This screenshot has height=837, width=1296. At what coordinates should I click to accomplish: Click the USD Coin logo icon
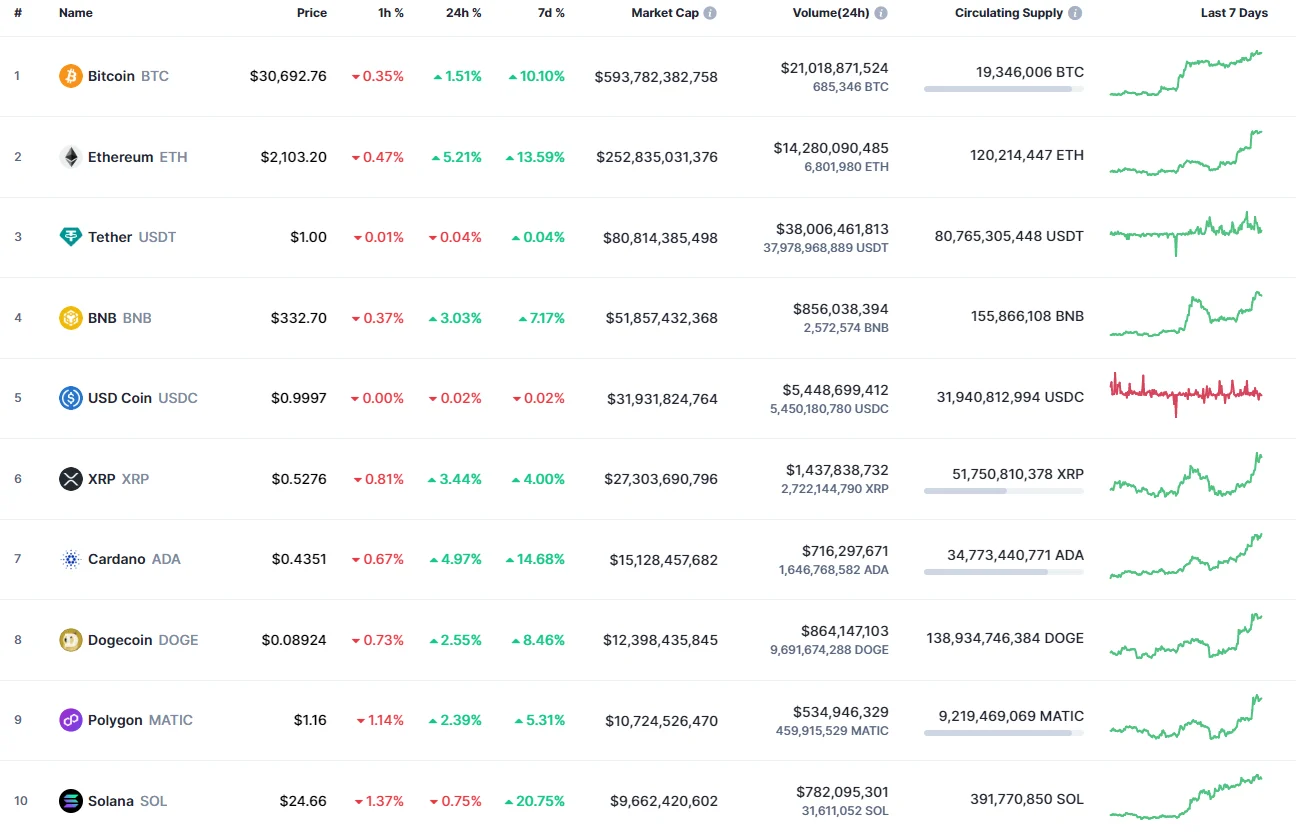(69, 397)
